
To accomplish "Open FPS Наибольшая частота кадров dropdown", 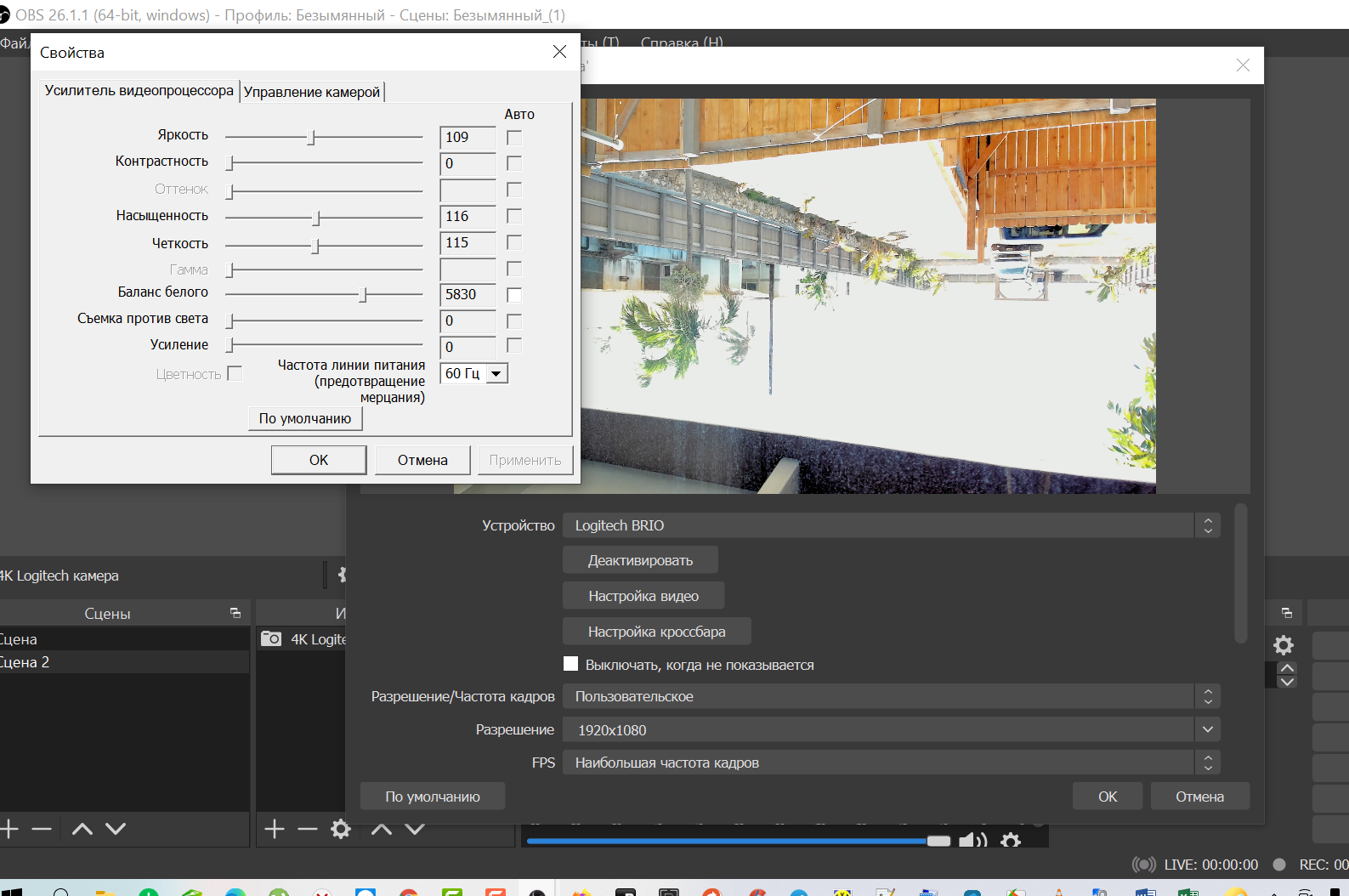I will [x=891, y=763].
